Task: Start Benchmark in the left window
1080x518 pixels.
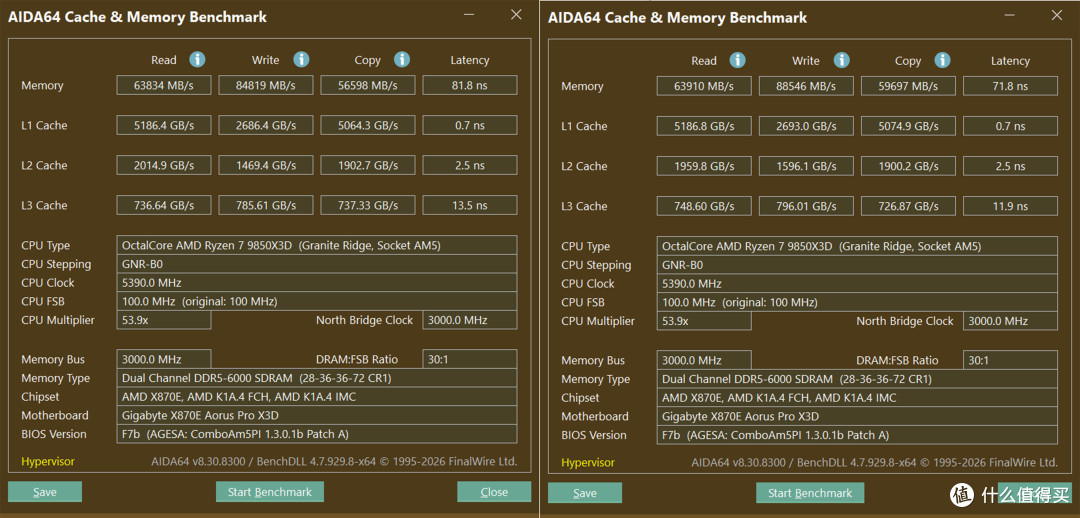Action: click(270, 492)
